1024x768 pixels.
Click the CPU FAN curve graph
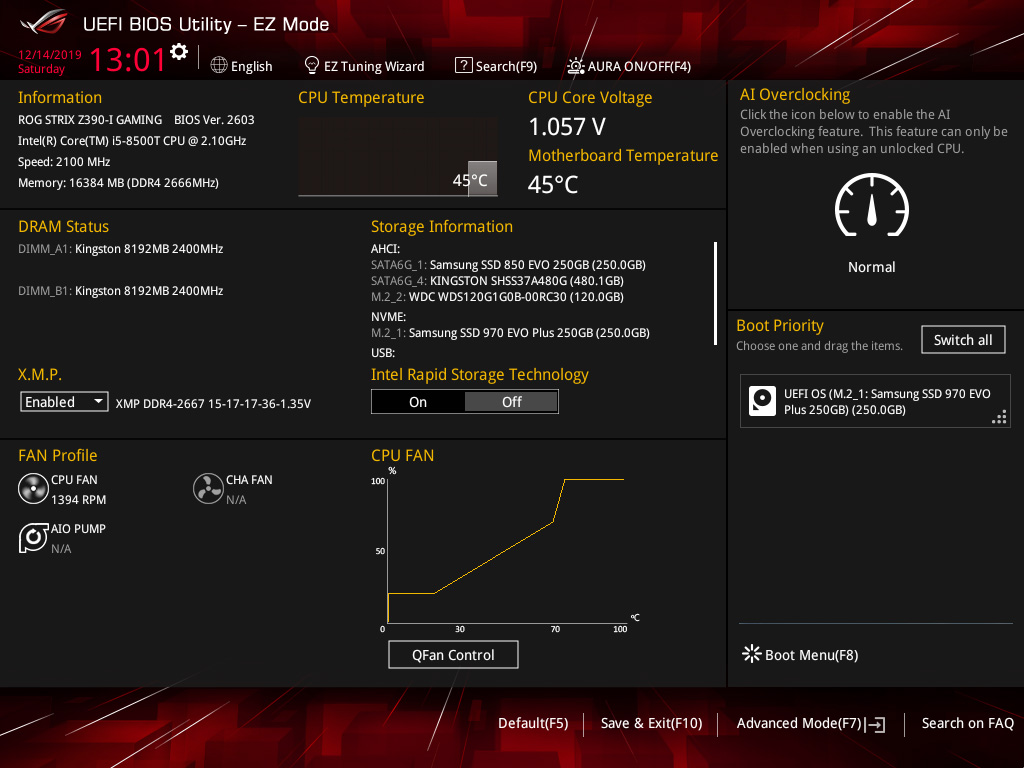(x=506, y=549)
